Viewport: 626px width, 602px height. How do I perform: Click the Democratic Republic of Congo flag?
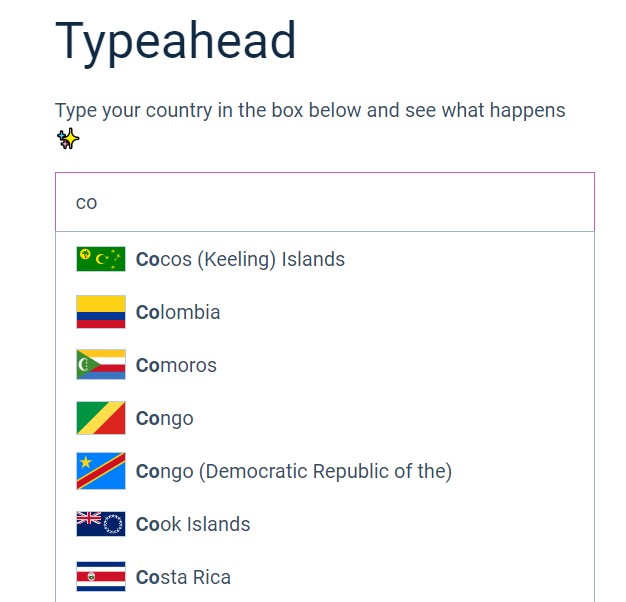click(101, 471)
